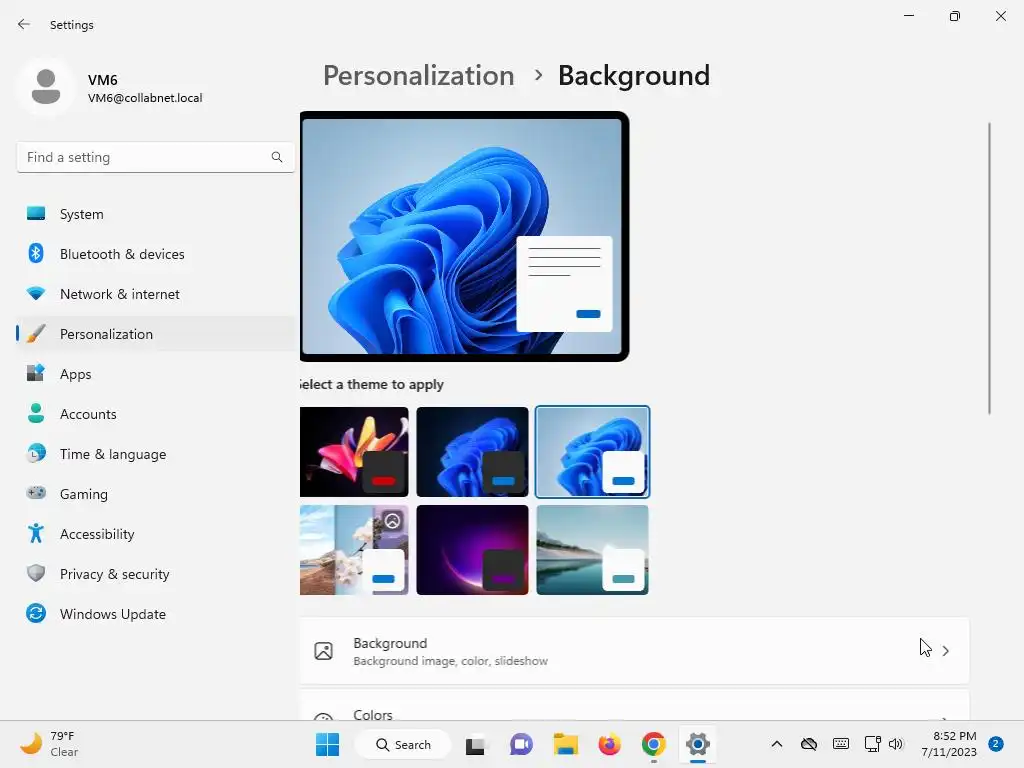Apply the colorful flower dark theme
Image resolution: width=1024 pixels, height=768 pixels.
(354, 452)
